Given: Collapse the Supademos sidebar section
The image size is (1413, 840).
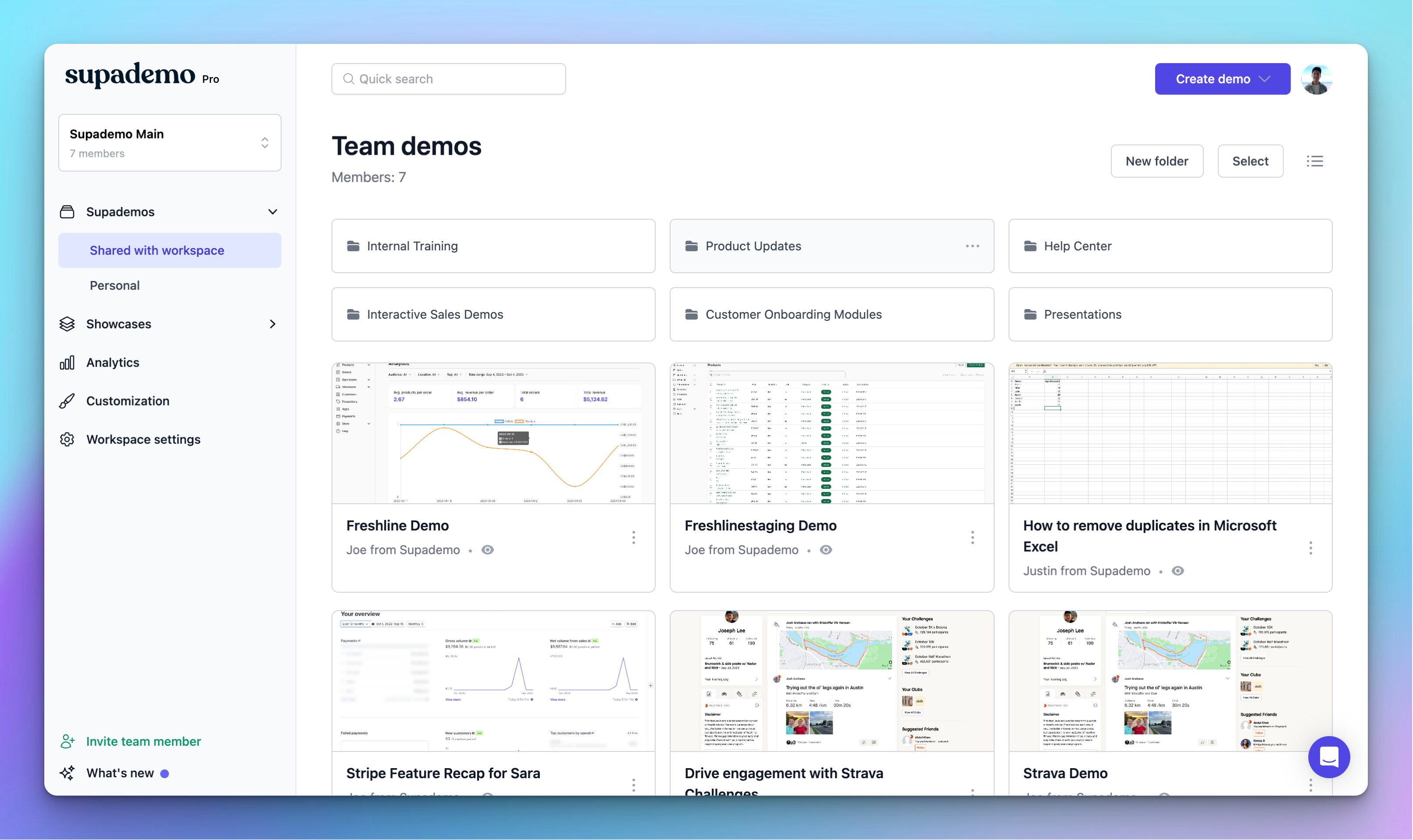Looking at the screenshot, I should point(272,212).
